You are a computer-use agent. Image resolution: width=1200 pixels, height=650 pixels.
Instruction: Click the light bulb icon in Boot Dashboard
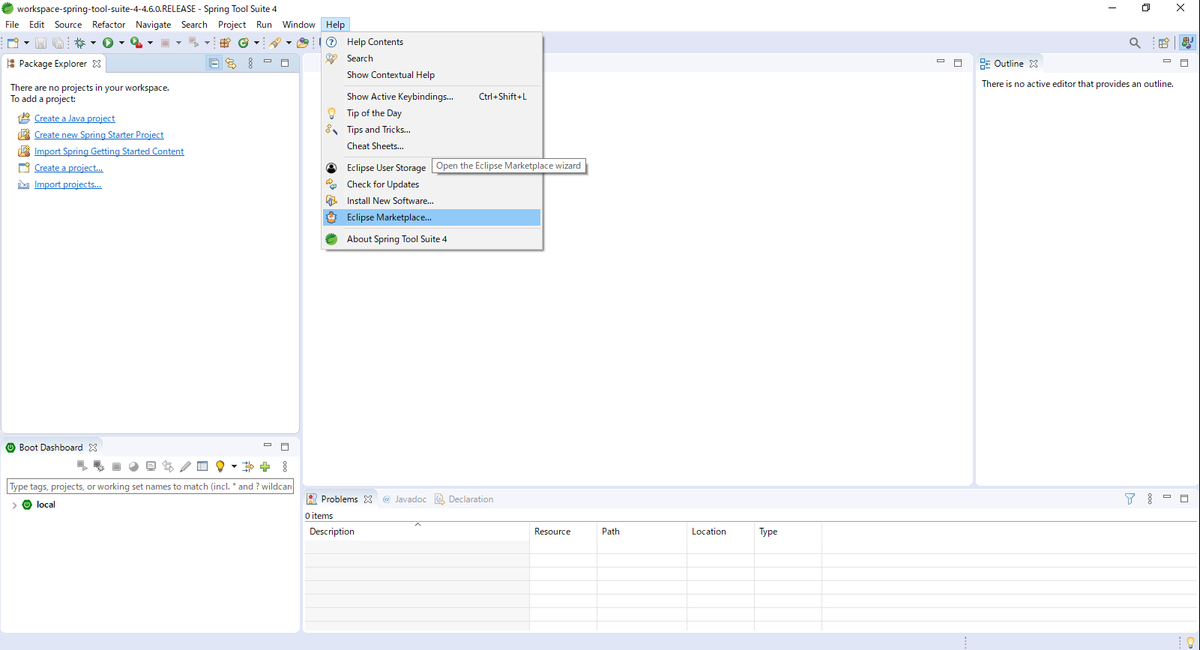pyautogui.click(x=220, y=466)
